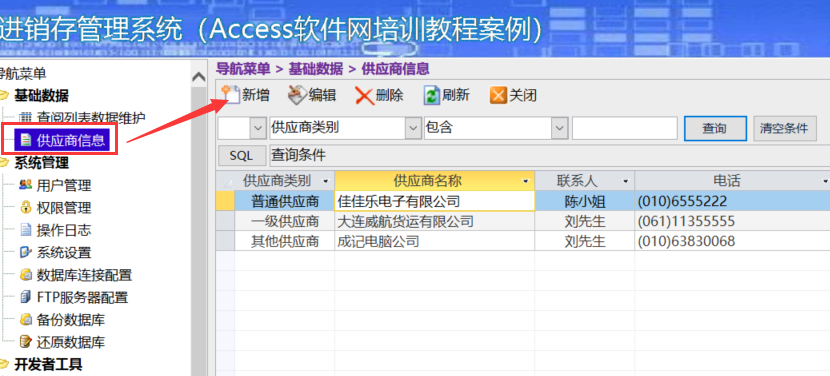
Task: Click the 查询 search button
Action: pos(715,129)
